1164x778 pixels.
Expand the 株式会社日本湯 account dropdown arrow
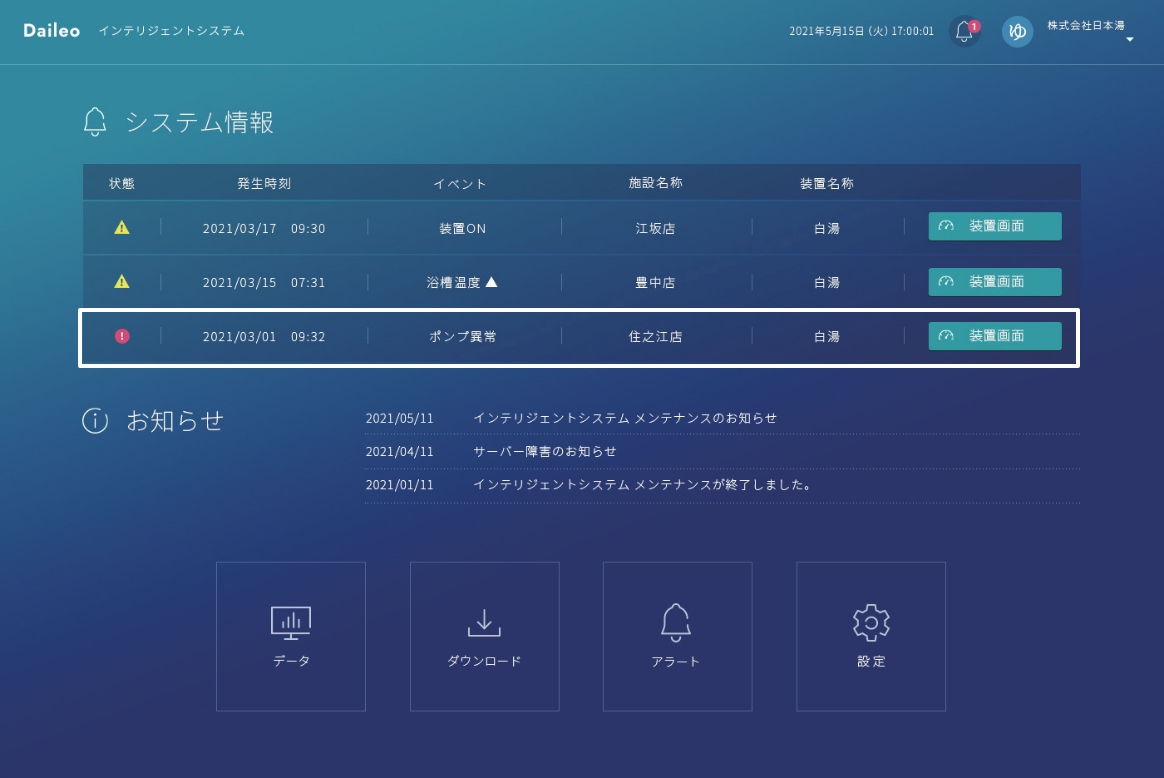point(1129,40)
